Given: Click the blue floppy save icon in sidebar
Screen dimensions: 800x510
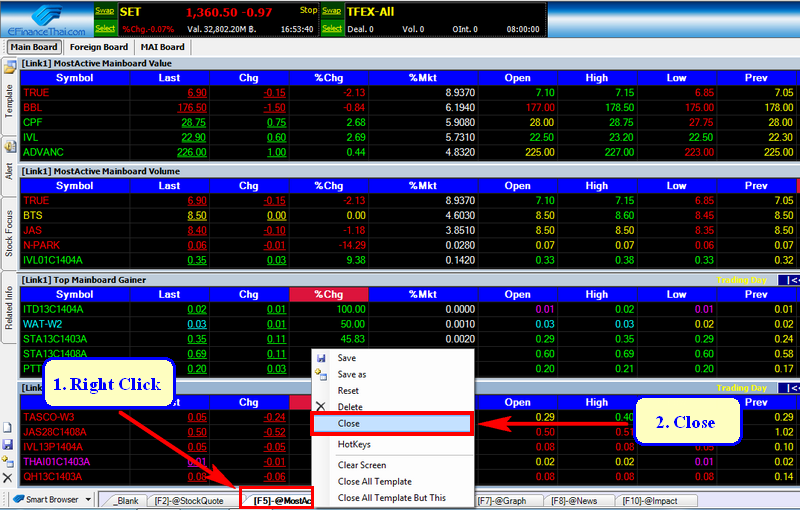Looking at the screenshot, I should 8,444.
